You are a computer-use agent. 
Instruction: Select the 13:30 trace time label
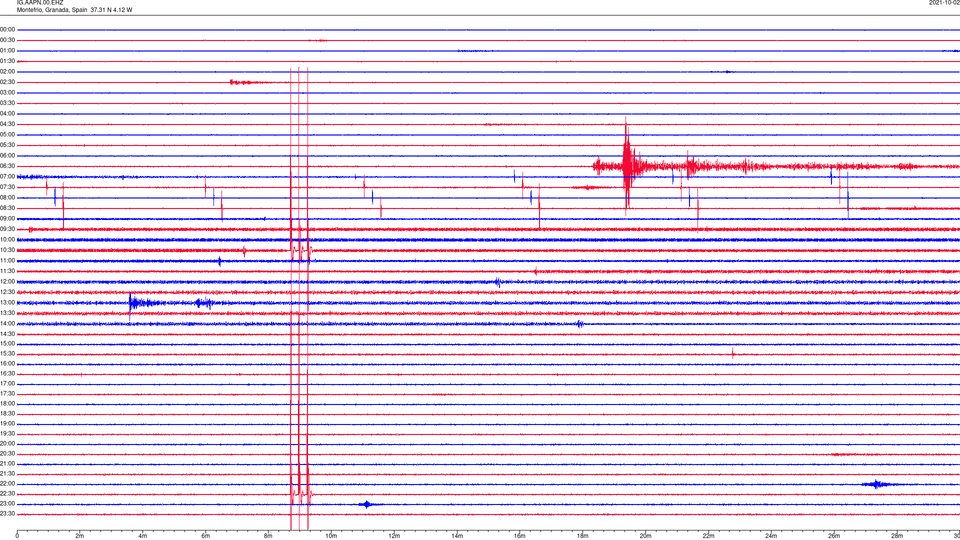pos(8,313)
